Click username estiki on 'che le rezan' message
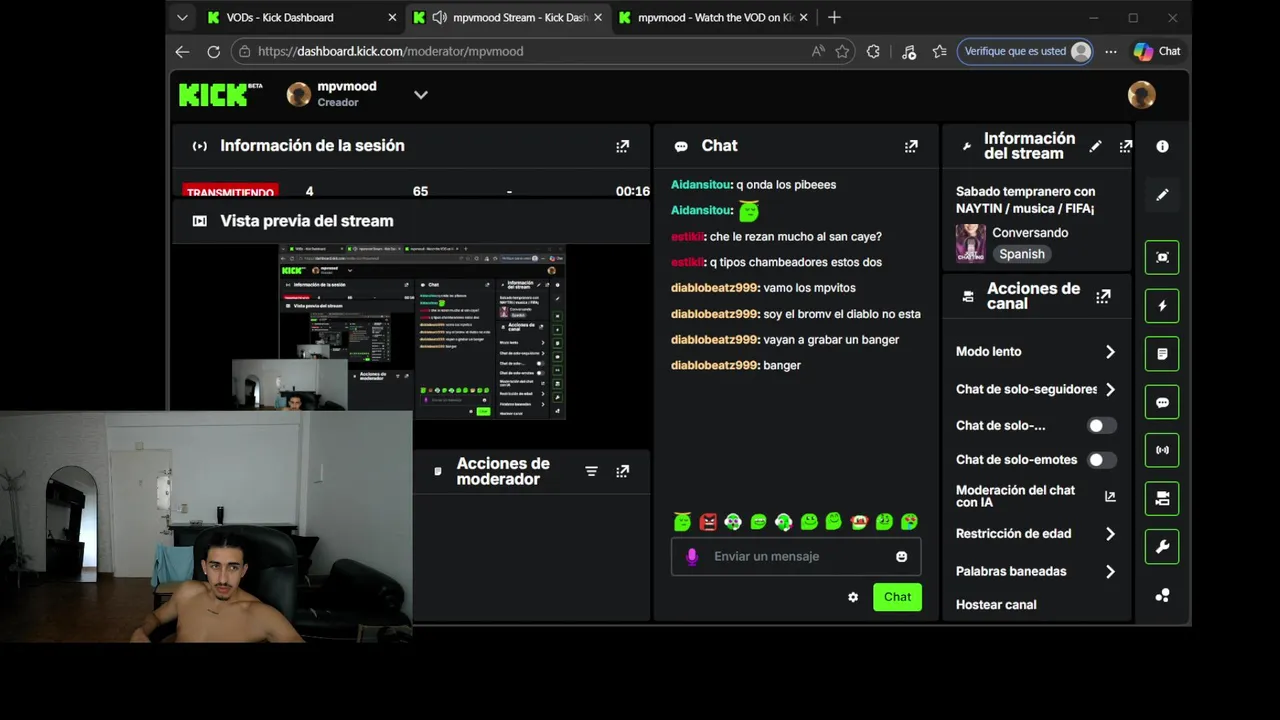The width and height of the screenshot is (1280, 720). [687, 237]
